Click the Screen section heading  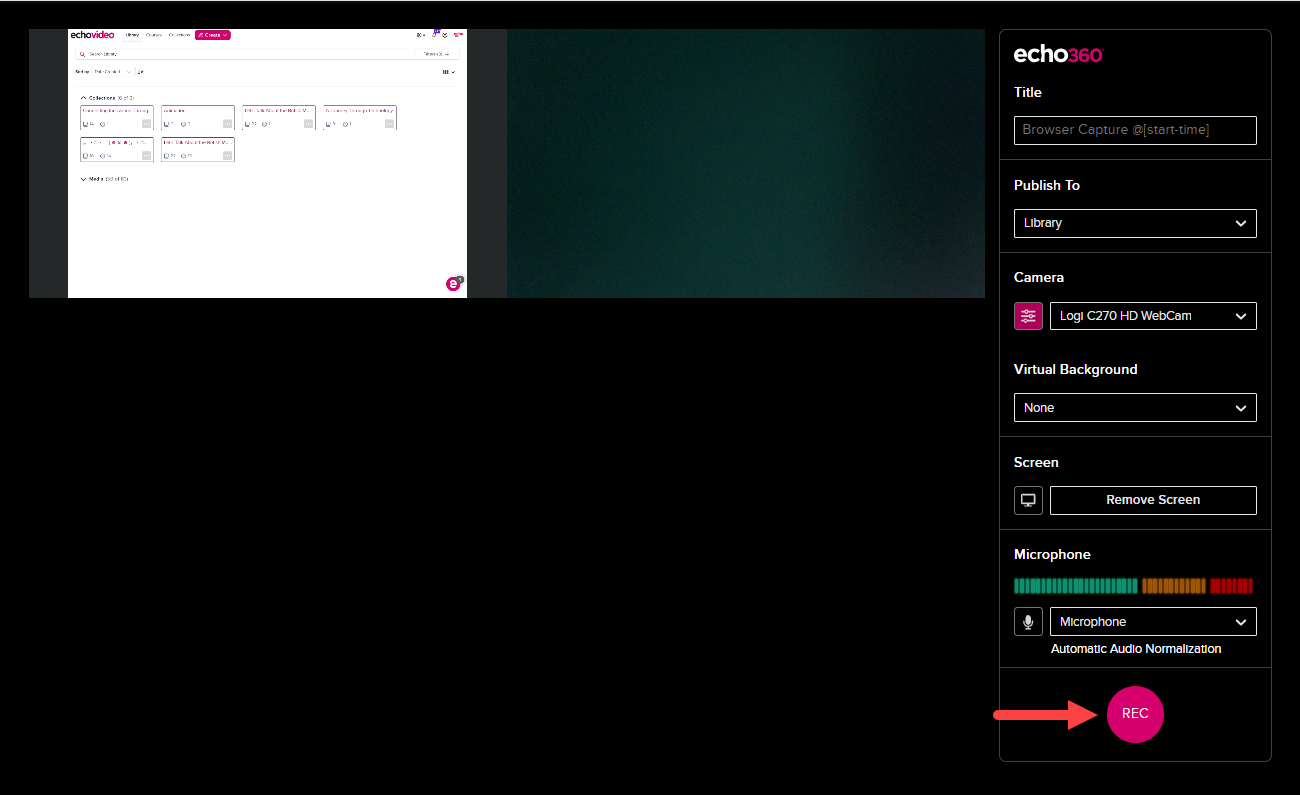(x=1036, y=462)
